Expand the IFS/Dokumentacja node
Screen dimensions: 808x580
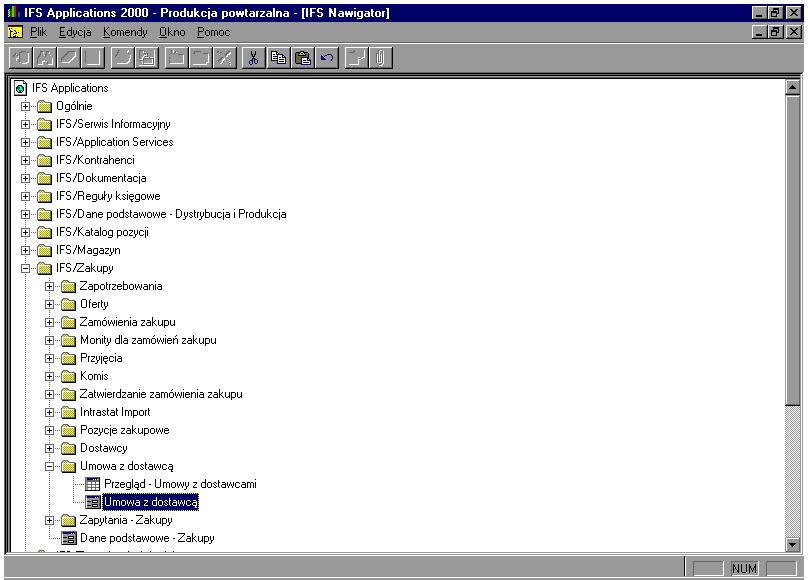click(x=25, y=179)
